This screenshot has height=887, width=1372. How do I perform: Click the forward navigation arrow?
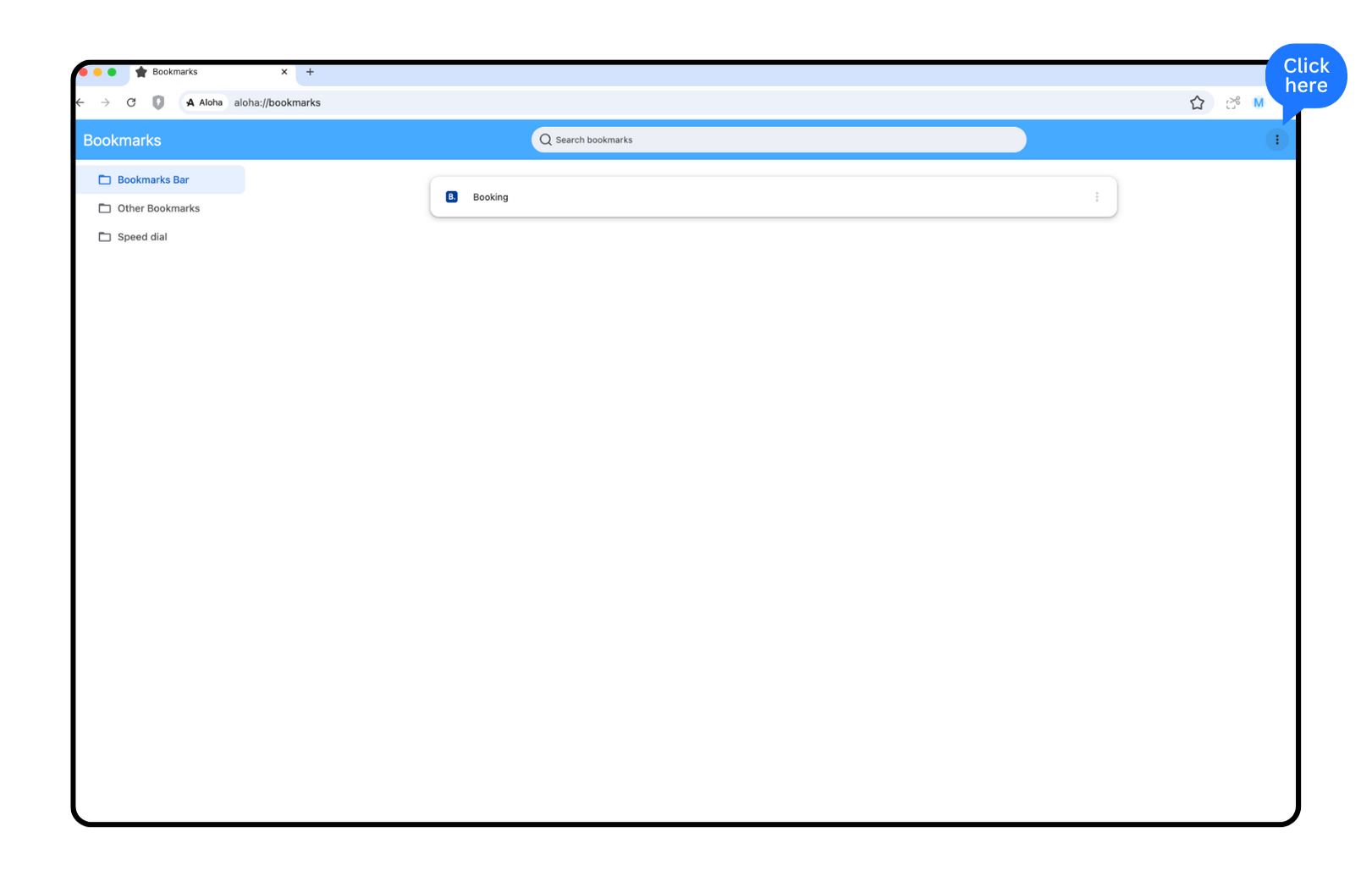pos(105,102)
